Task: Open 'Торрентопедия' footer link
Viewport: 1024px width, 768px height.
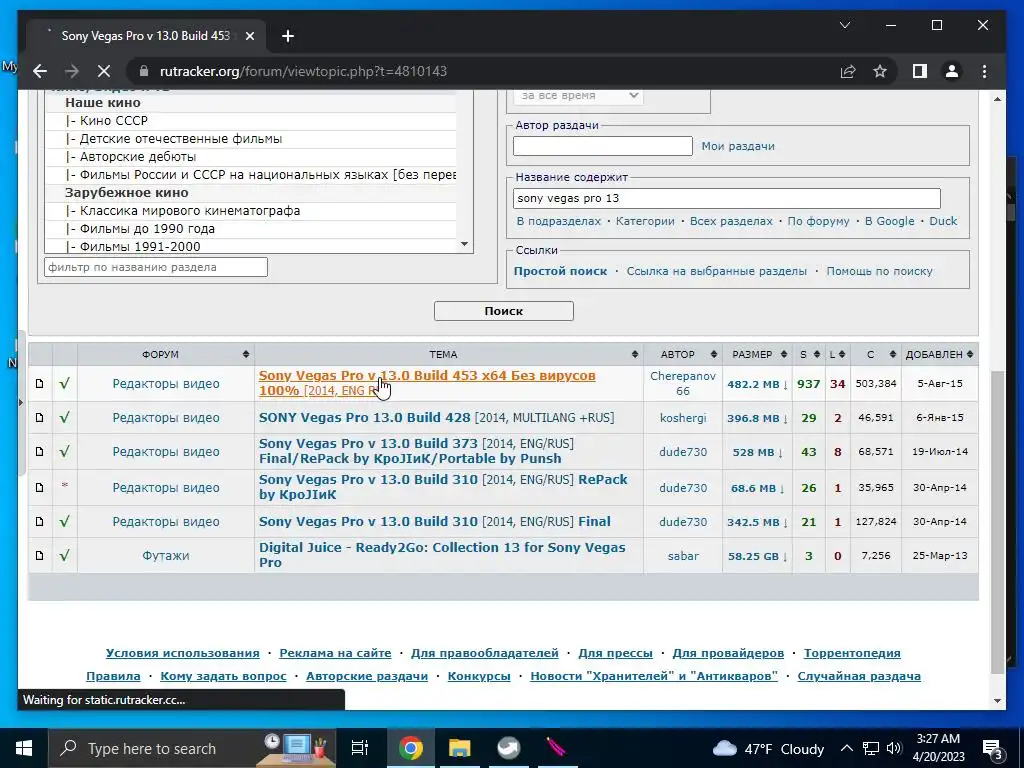Action: (852, 653)
